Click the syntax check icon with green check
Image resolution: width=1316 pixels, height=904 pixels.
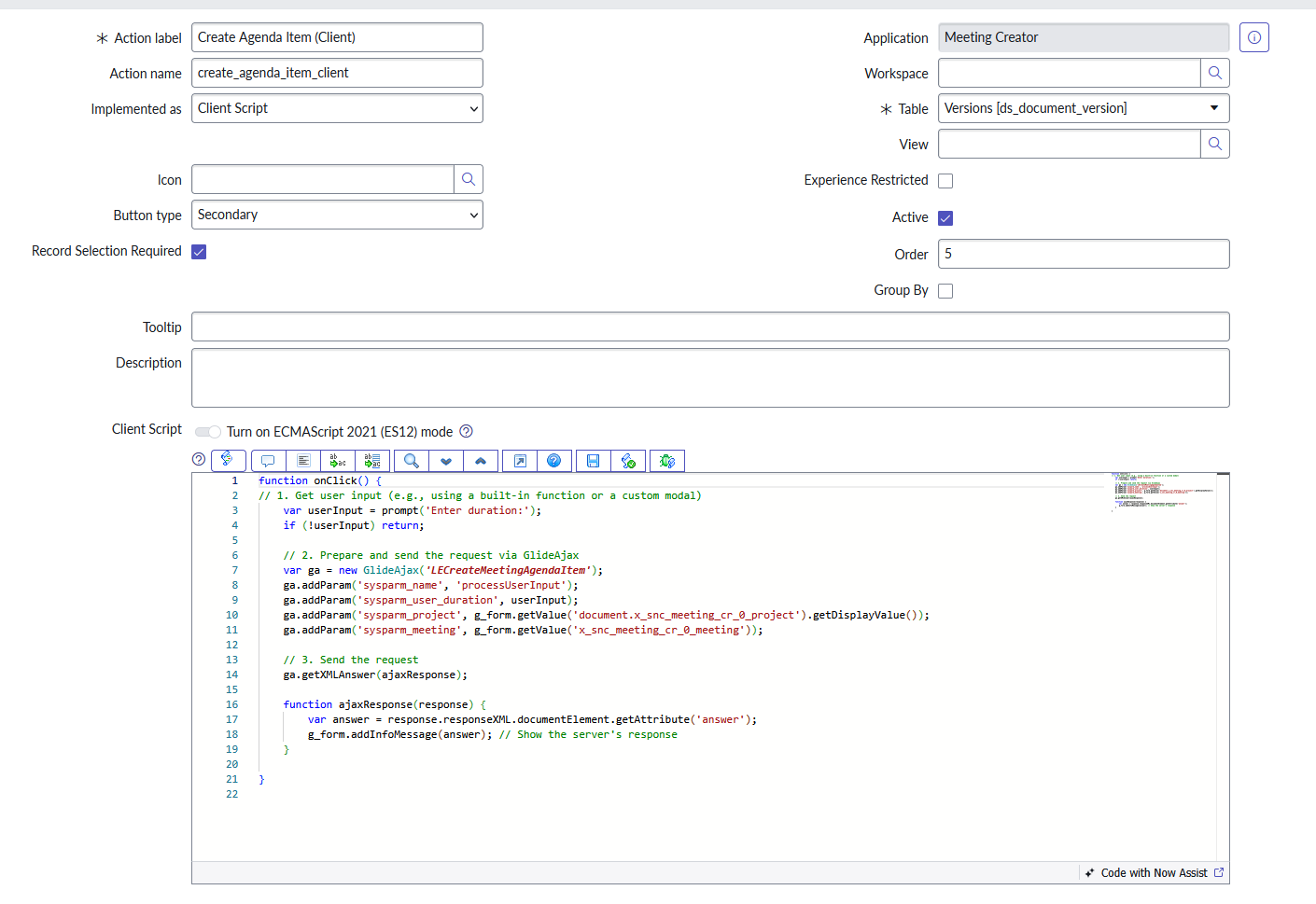628,461
